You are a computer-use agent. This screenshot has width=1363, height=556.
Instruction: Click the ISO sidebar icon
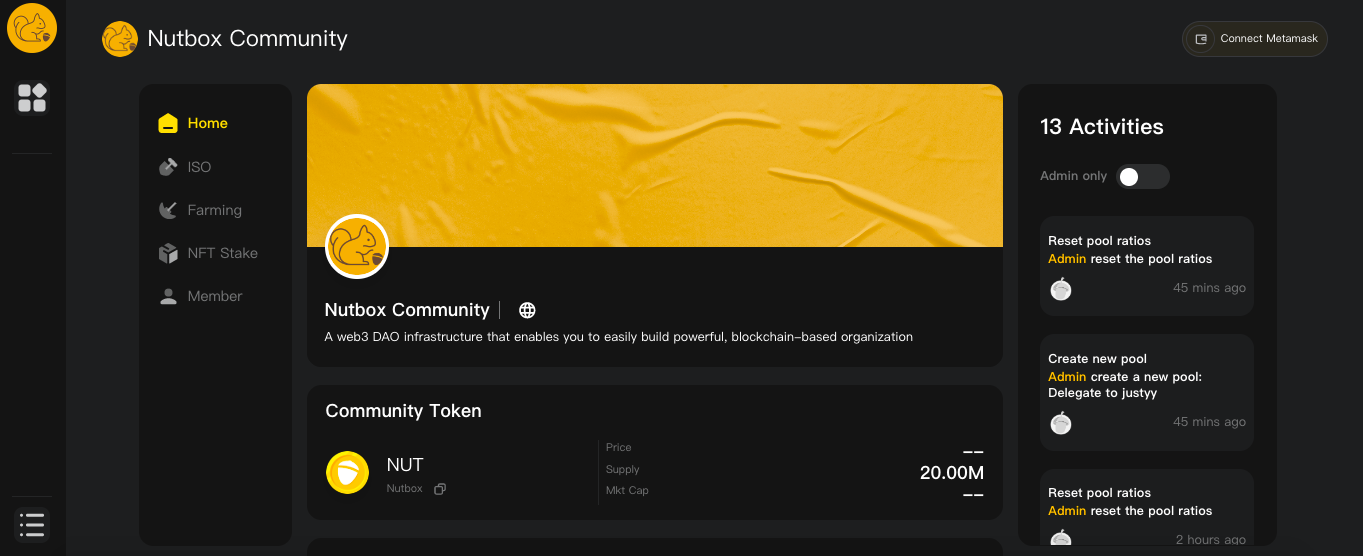[x=168, y=167]
